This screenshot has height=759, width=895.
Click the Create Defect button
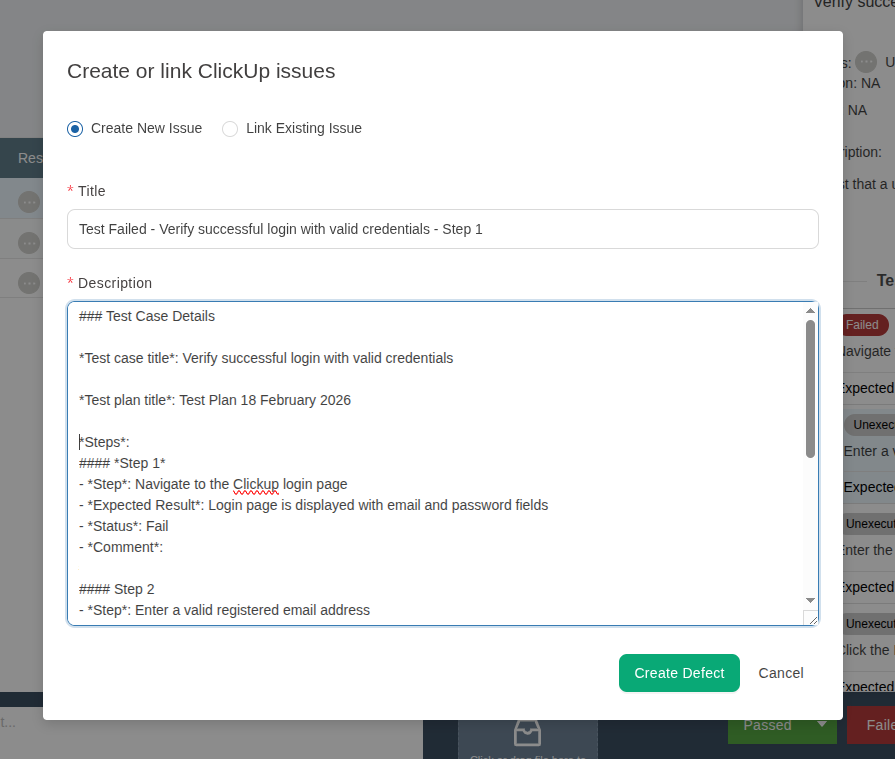coord(679,673)
